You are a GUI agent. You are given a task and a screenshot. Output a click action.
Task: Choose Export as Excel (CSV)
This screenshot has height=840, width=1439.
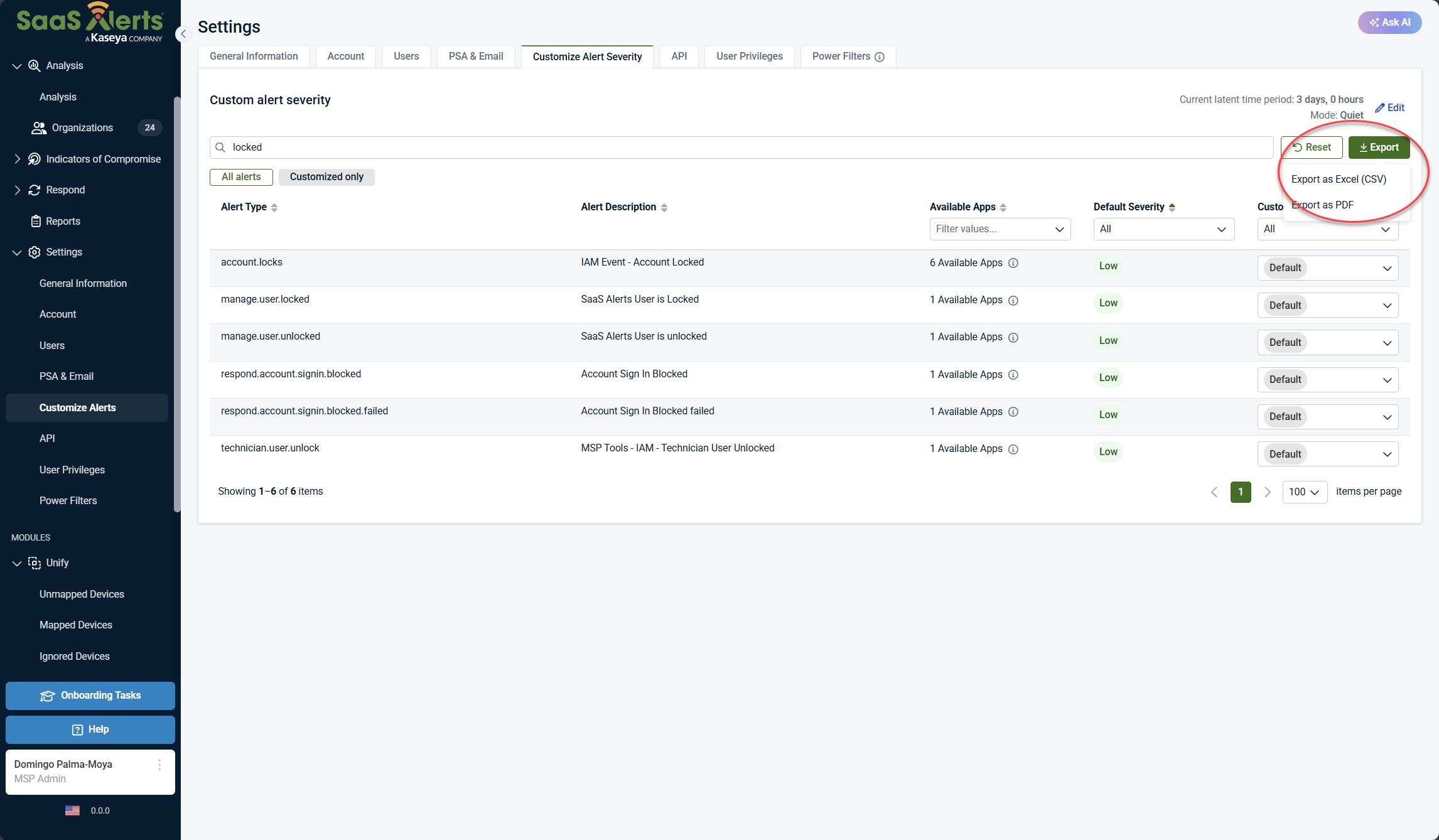[1339, 180]
